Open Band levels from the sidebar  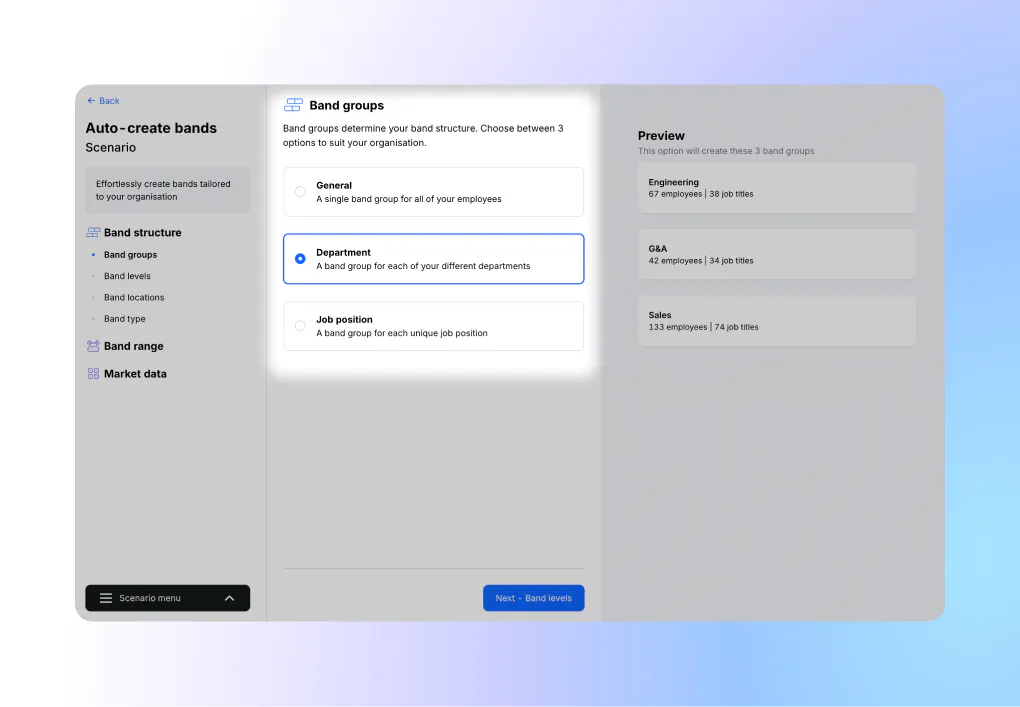pos(127,276)
